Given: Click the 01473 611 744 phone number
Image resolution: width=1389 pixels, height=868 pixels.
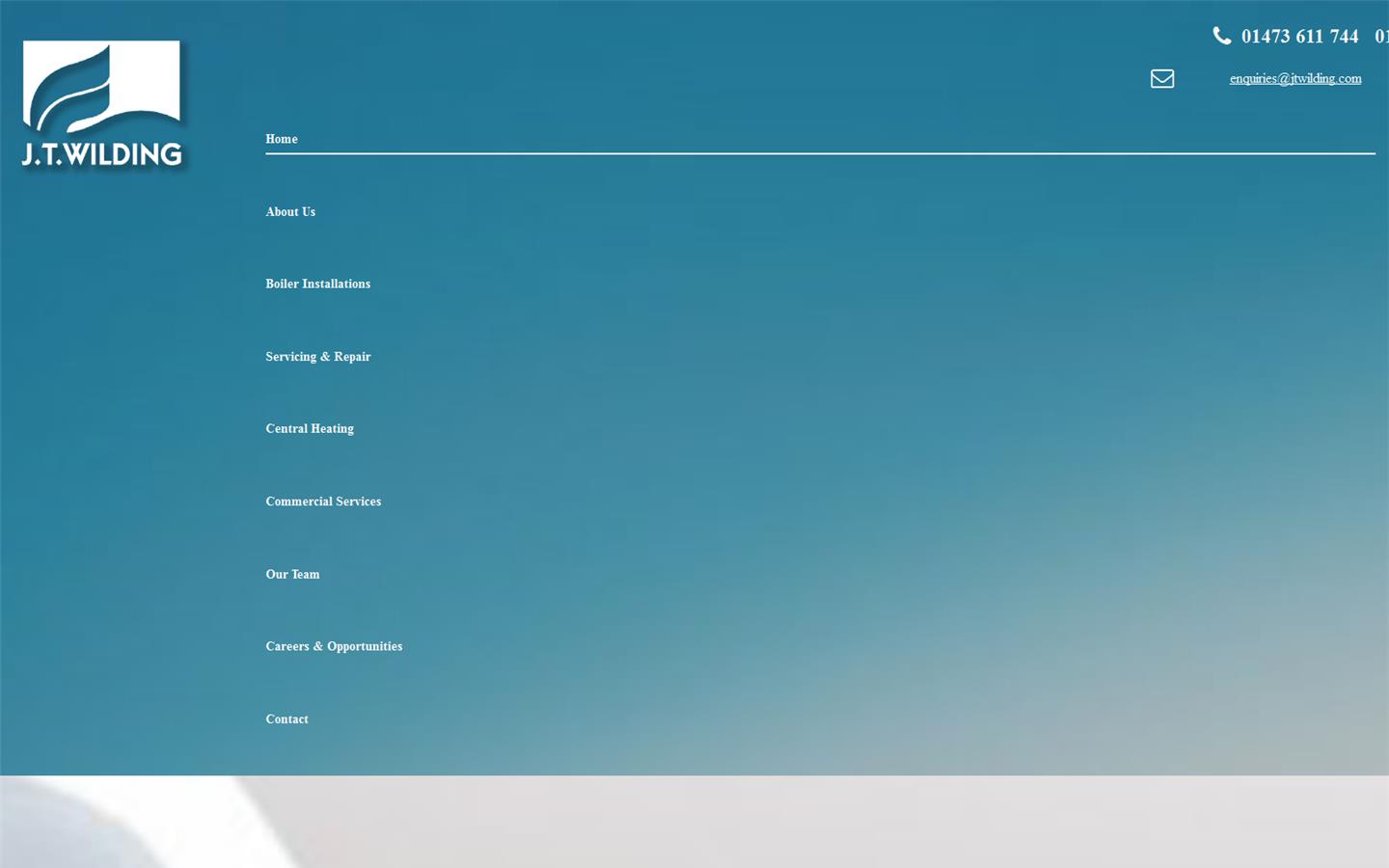Looking at the screenshot, I should [x=1299, y=37].
